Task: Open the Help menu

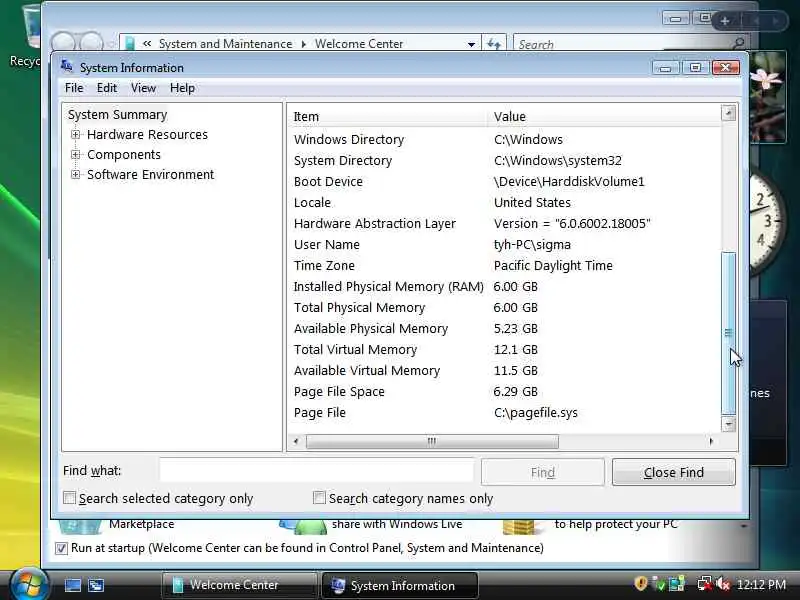Action: point(182,88)
